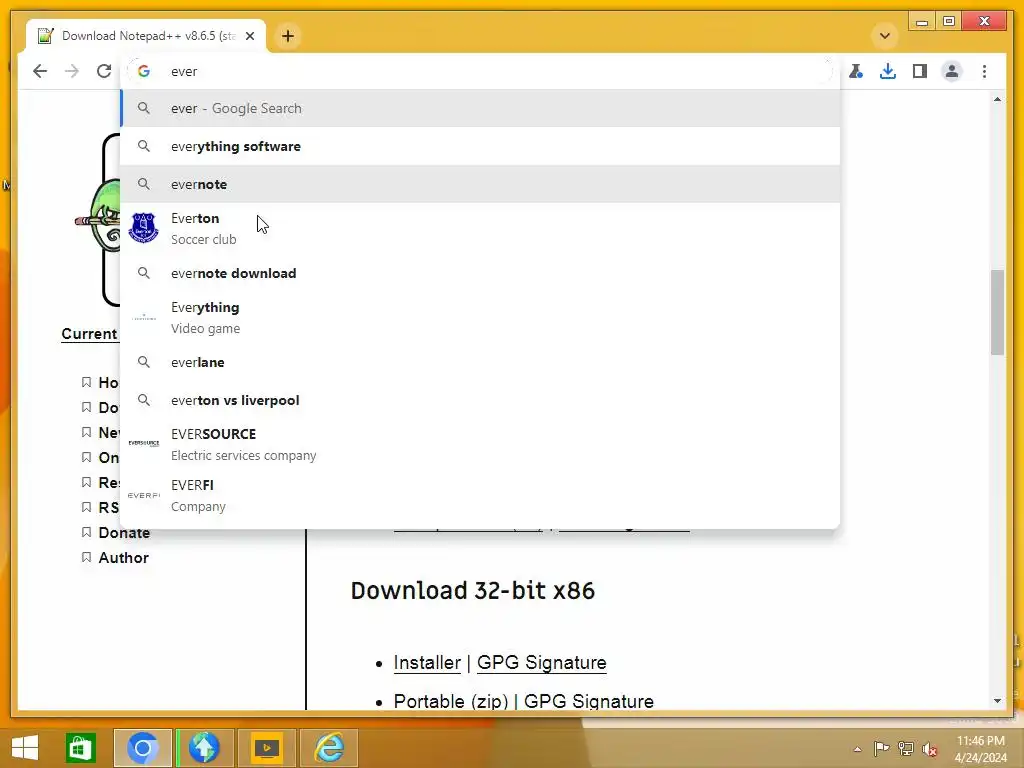1024x768 pixels.
Task: Open the Action Center flag icon
Action: tap(881, 748)
